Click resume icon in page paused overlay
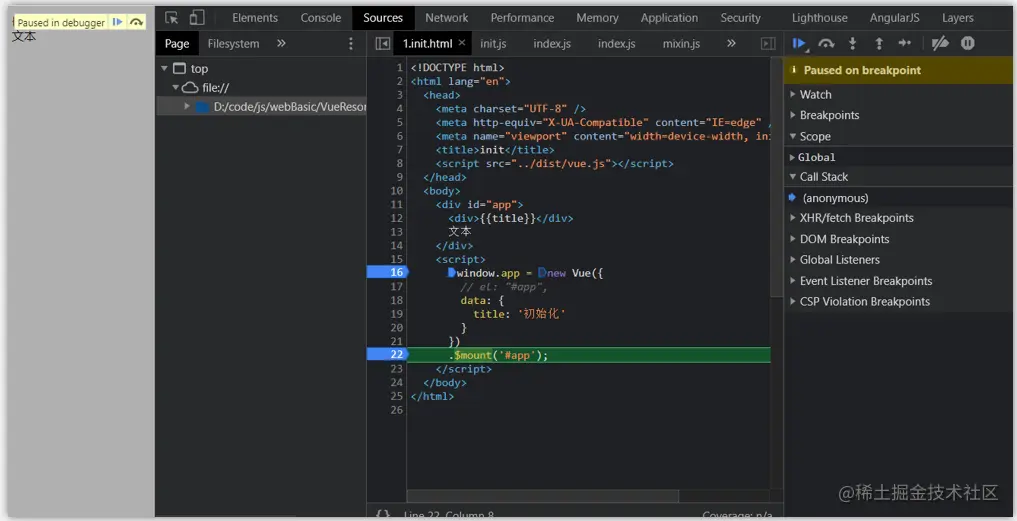Image resolution: width=1017 pixels, height=521 pixels. point(117,22)
